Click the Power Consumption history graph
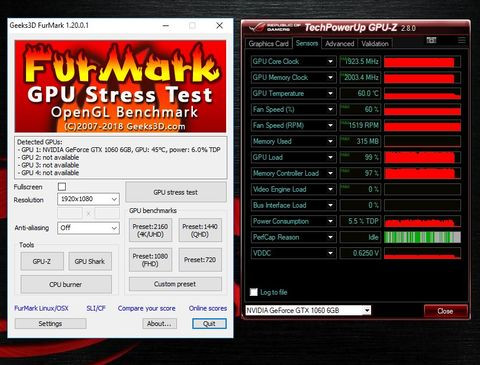 coord(422,221)
